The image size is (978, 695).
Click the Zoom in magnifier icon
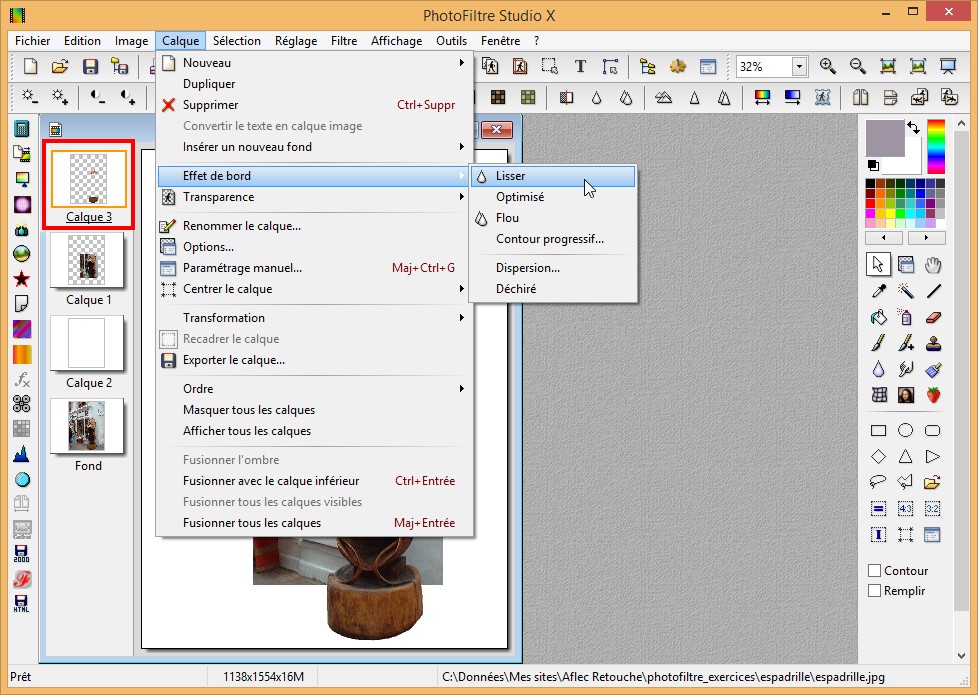pyautogui.click(x=828, y=66)
